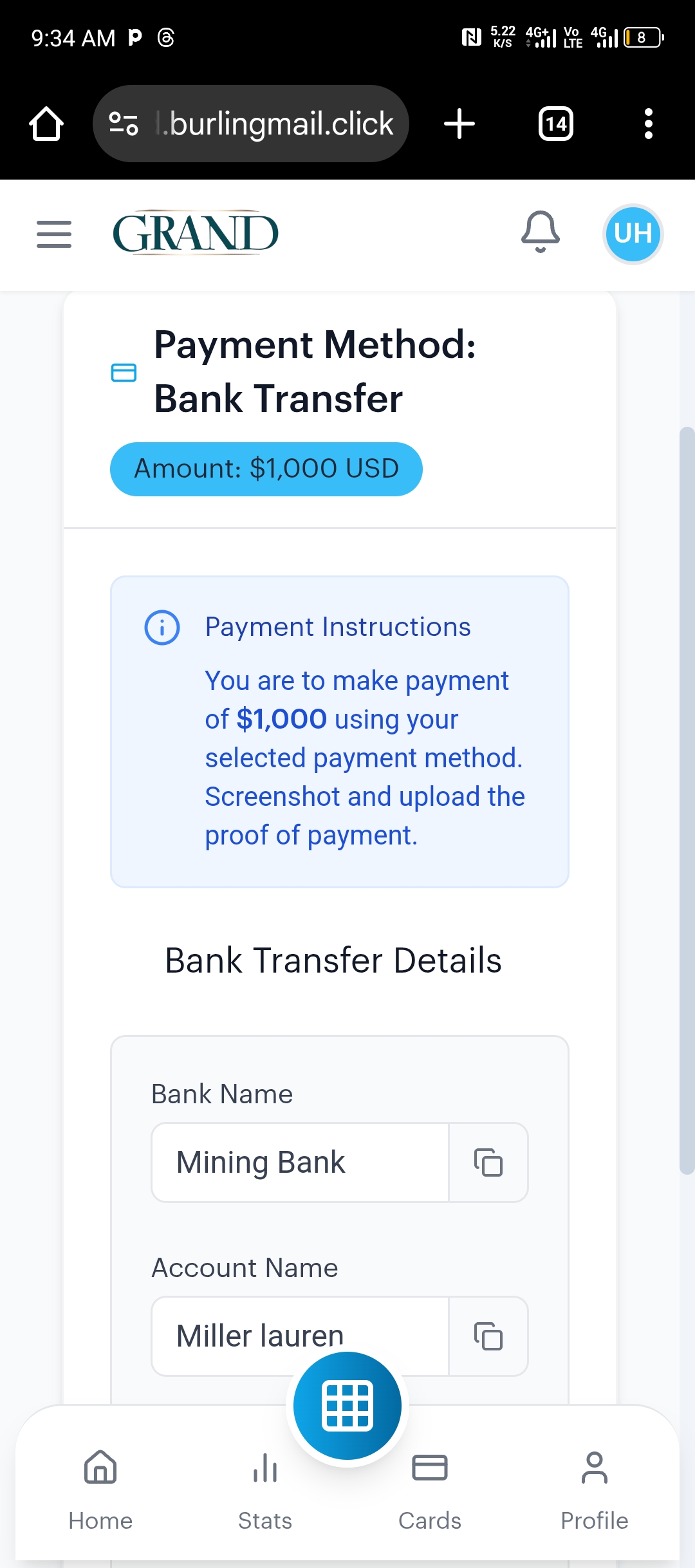Open notifications bell
695x1568 pixels.
pos(540,232)
